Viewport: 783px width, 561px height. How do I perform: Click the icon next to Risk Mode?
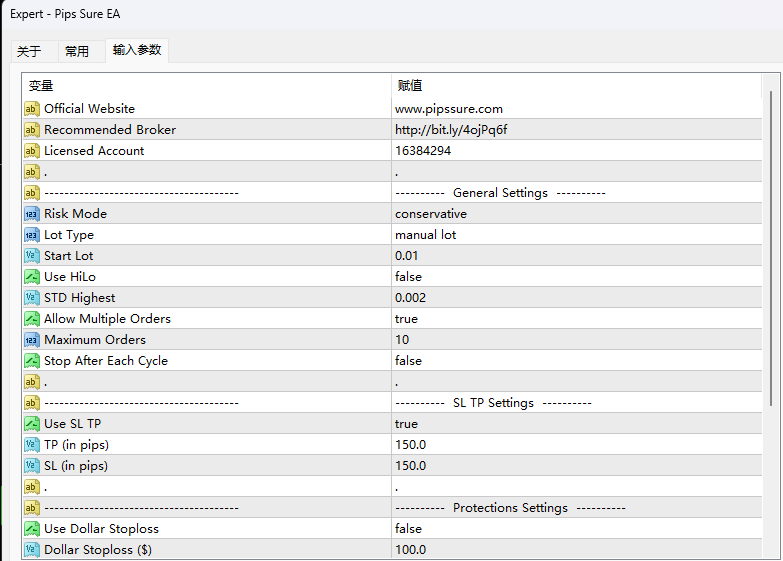[x=32, y=214]
